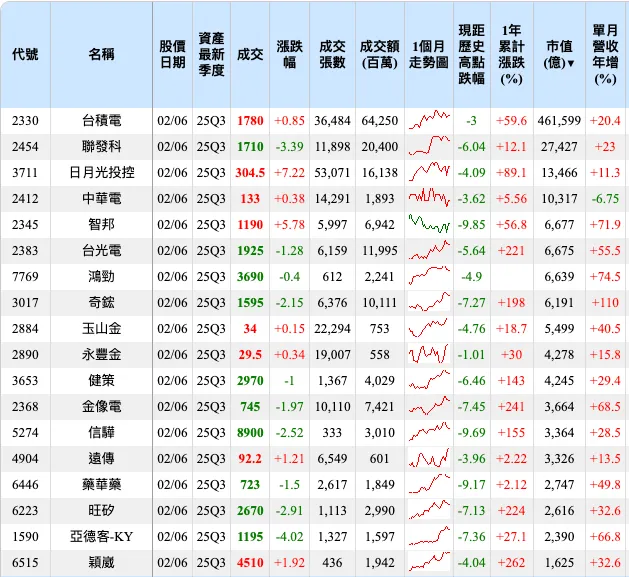Open stock name 日月光投控

pos(101,173)
